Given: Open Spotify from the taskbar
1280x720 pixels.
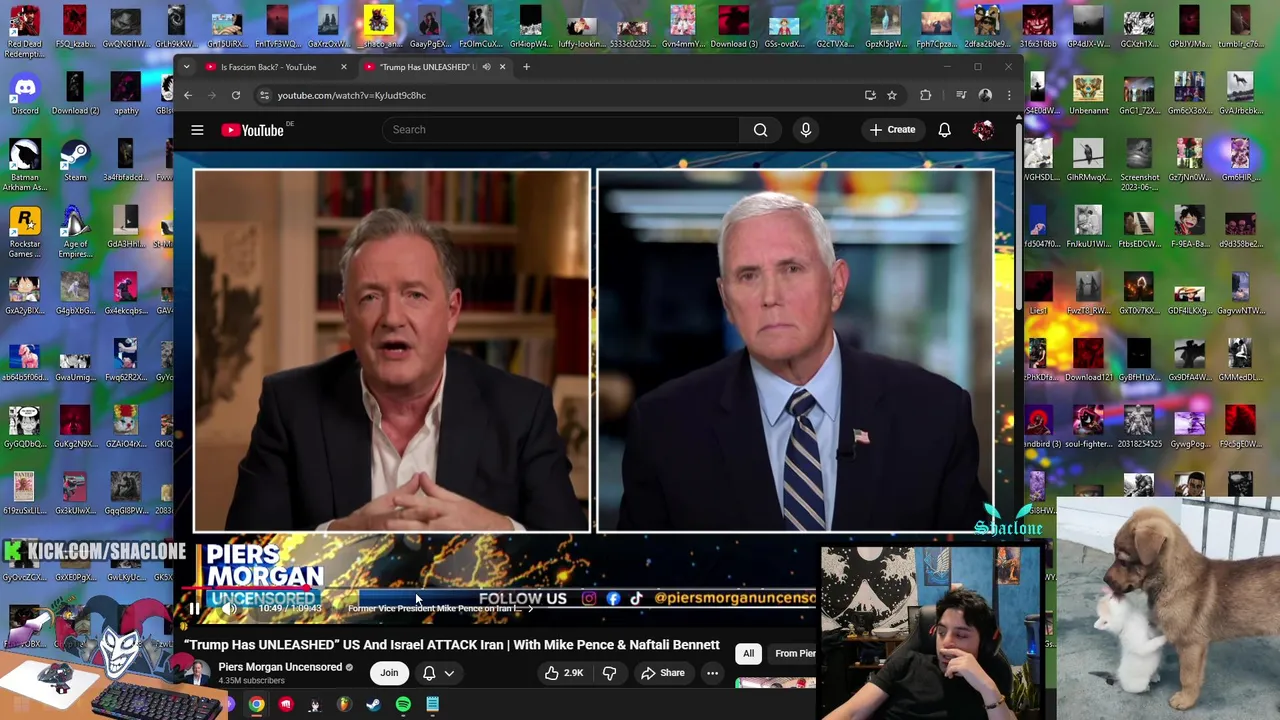Looking at the screenshot, I should (403, 705).
